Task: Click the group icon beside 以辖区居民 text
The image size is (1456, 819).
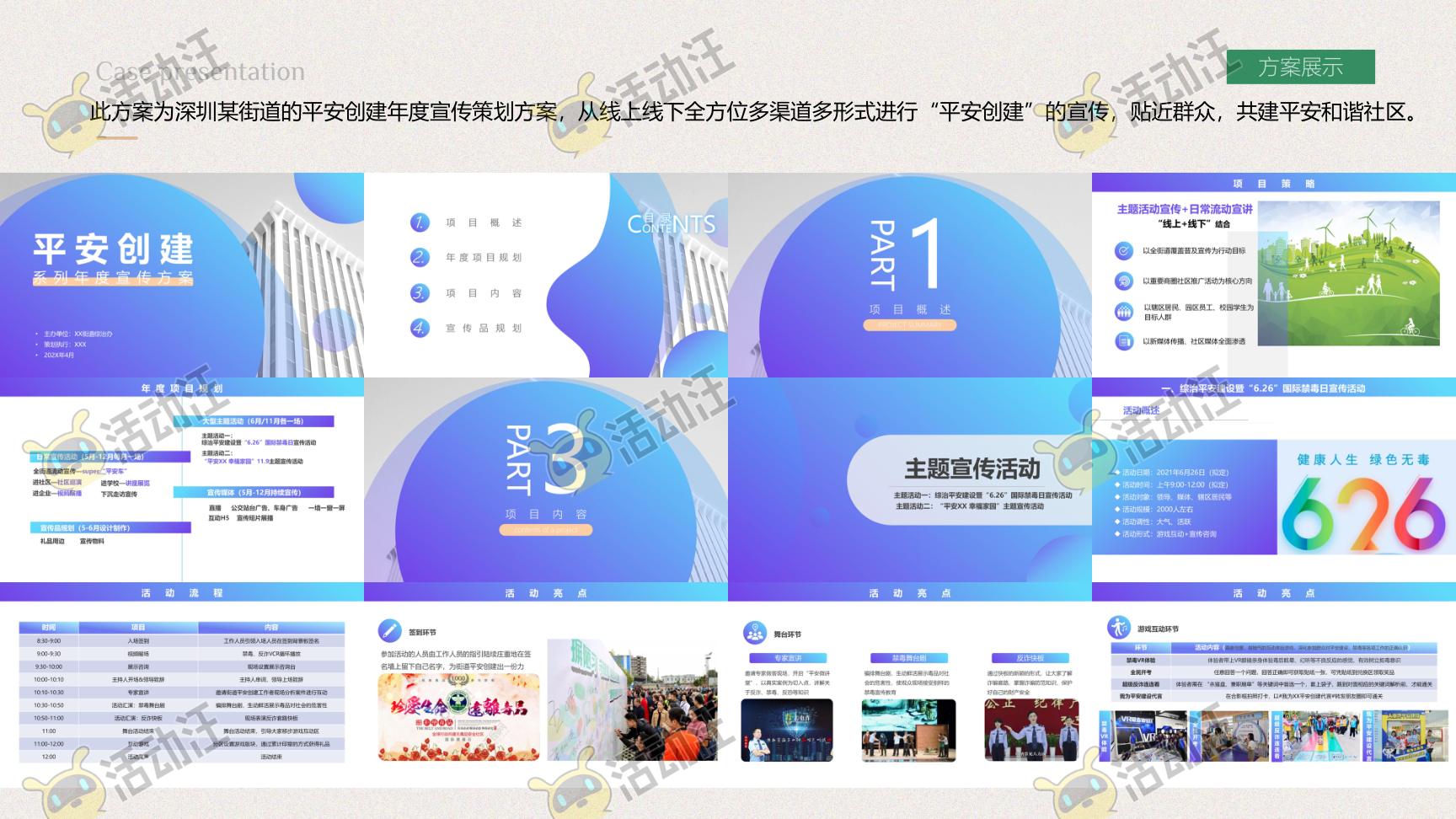Action: [1124, 312]
